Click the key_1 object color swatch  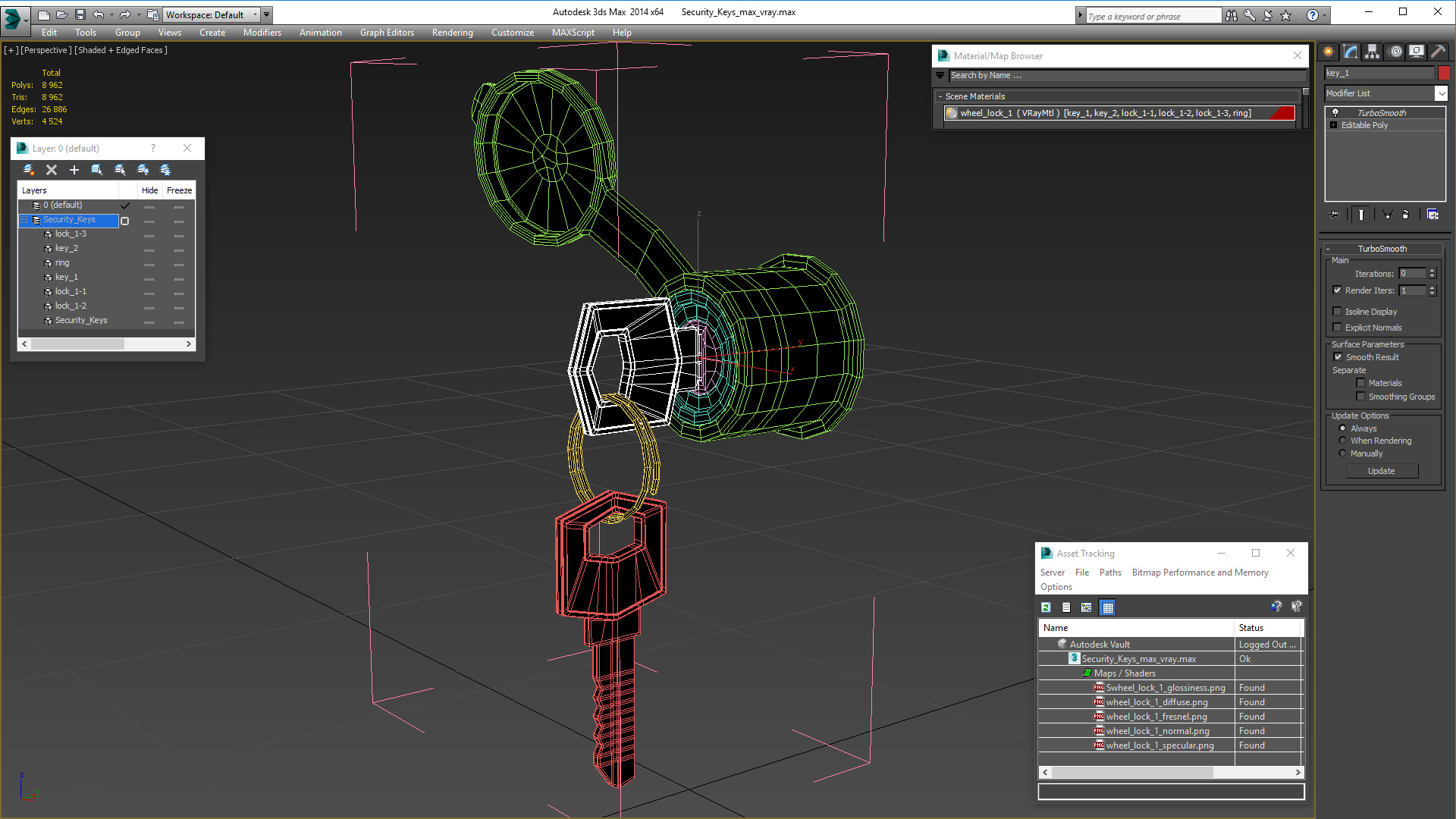[1444, 73]
